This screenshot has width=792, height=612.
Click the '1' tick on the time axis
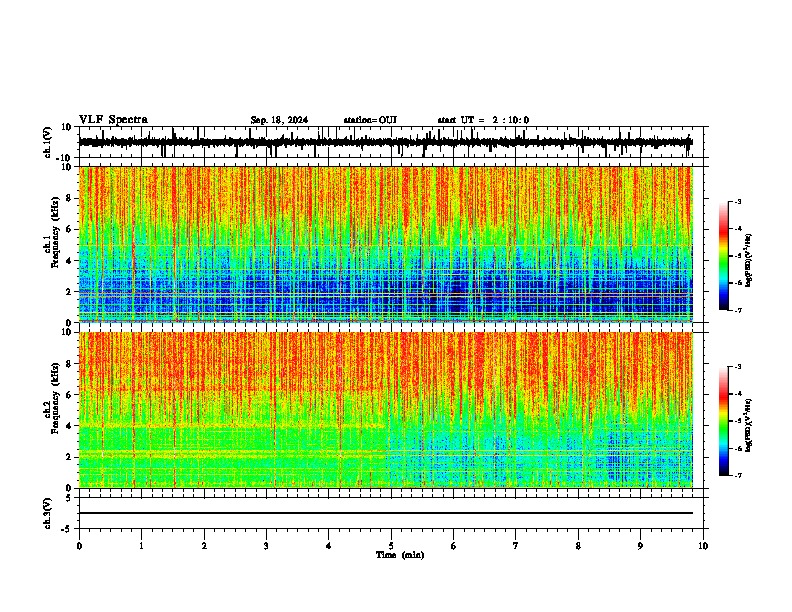(x=141, y=546)
